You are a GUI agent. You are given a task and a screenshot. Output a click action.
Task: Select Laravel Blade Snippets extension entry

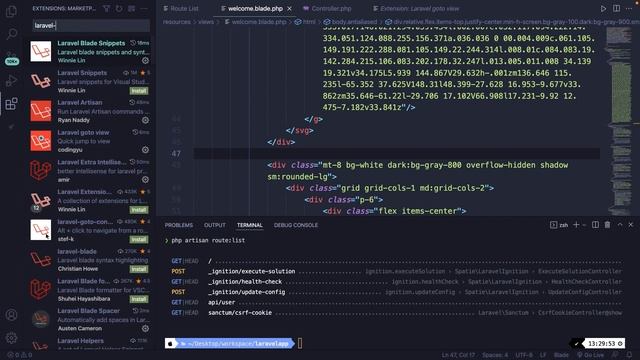click(x=90, y=51)
